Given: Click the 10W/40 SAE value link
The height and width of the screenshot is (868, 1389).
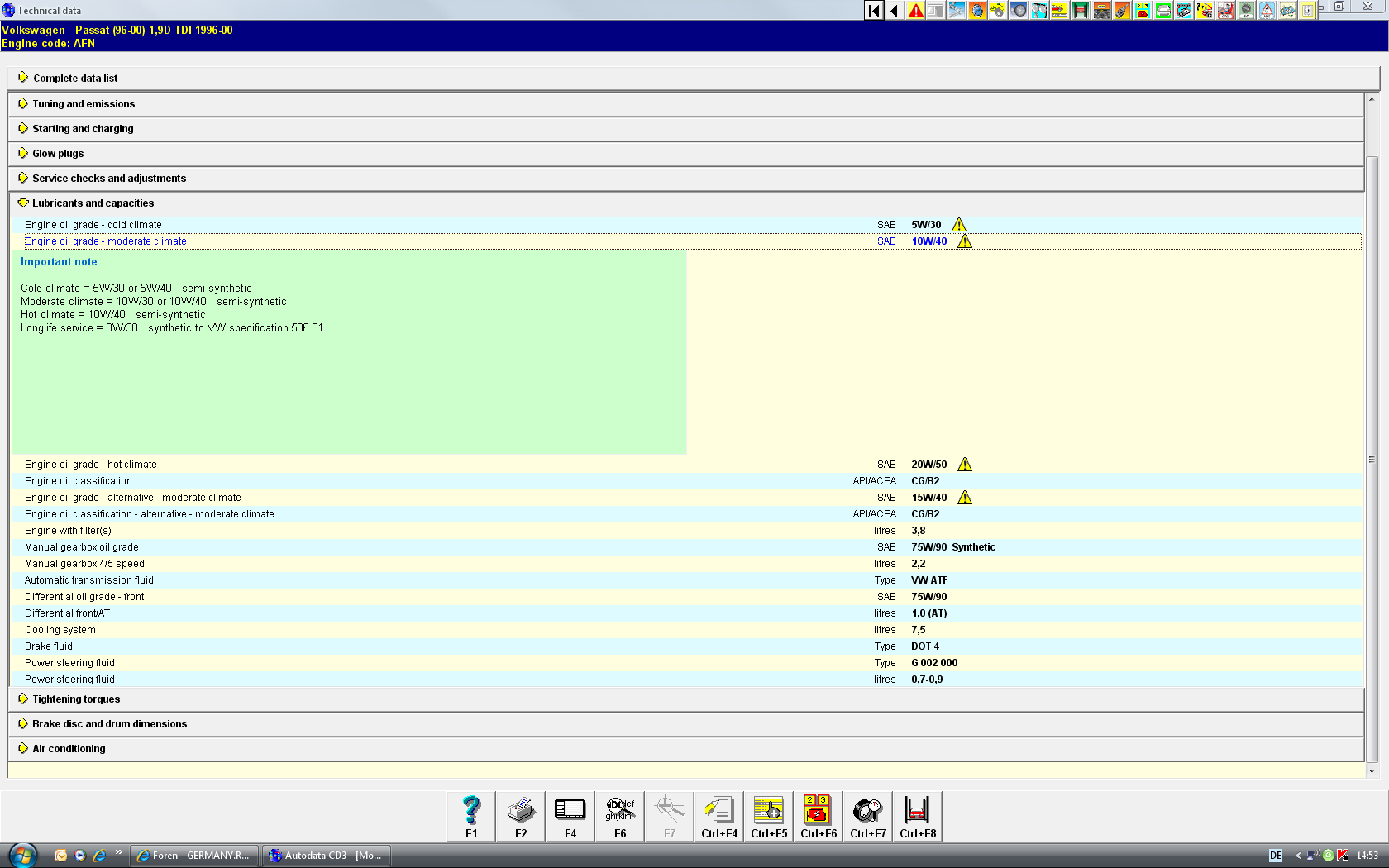Looking at the screenshot, I should point(928,241).
